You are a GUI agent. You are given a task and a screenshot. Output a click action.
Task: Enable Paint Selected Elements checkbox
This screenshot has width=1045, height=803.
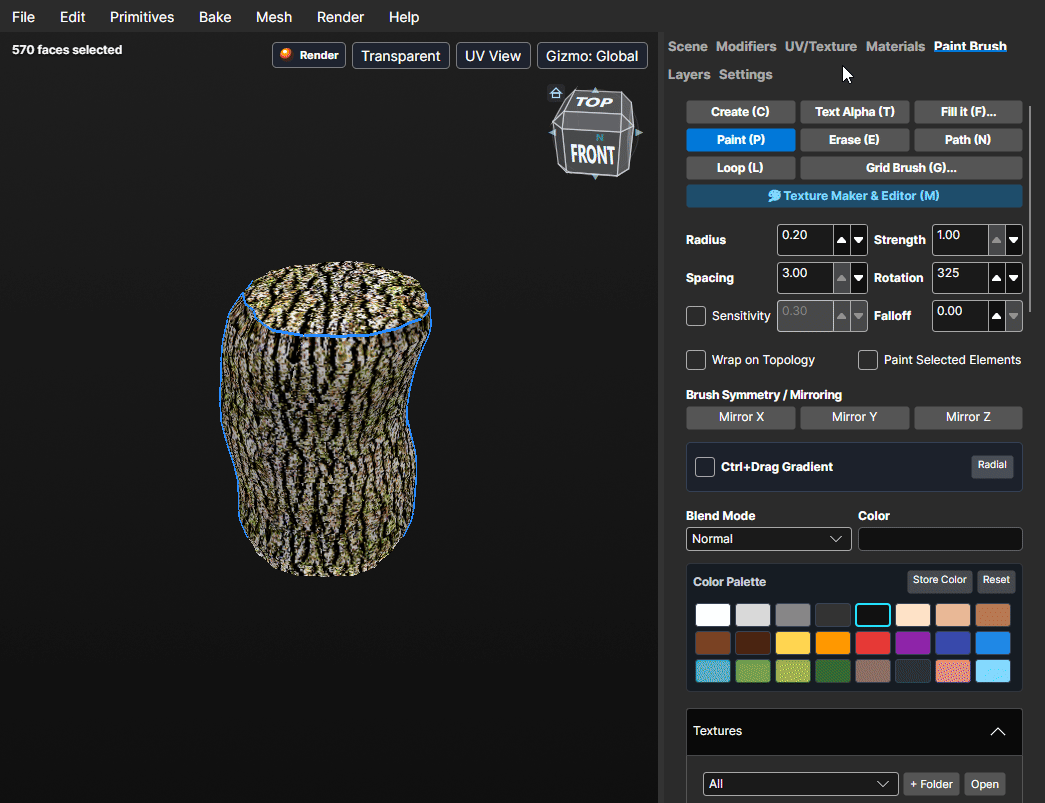[868, 360]
